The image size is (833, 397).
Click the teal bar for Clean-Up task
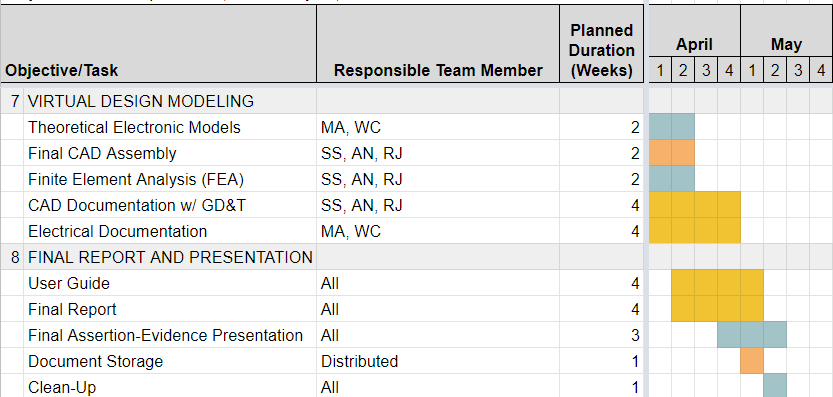coord(775,385)
